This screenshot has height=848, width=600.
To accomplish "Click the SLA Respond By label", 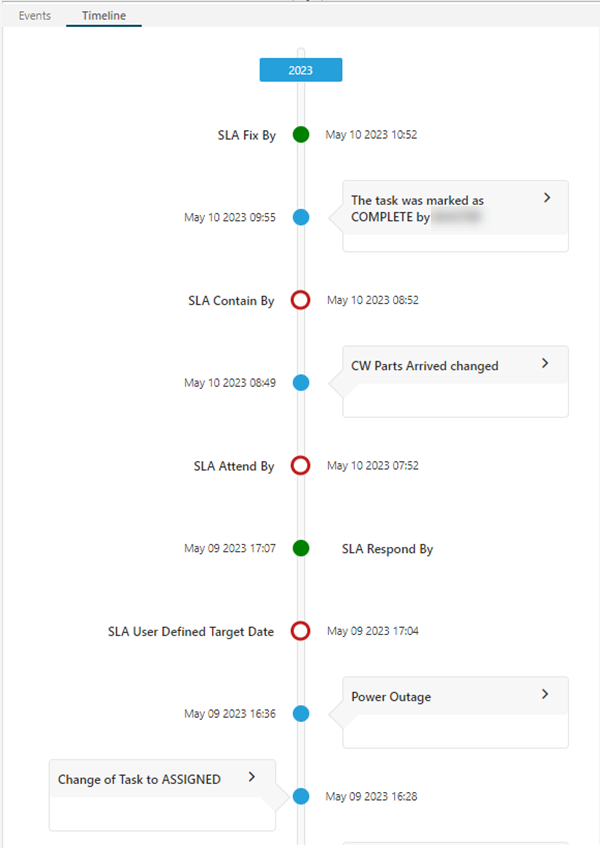I will point(387,549).
